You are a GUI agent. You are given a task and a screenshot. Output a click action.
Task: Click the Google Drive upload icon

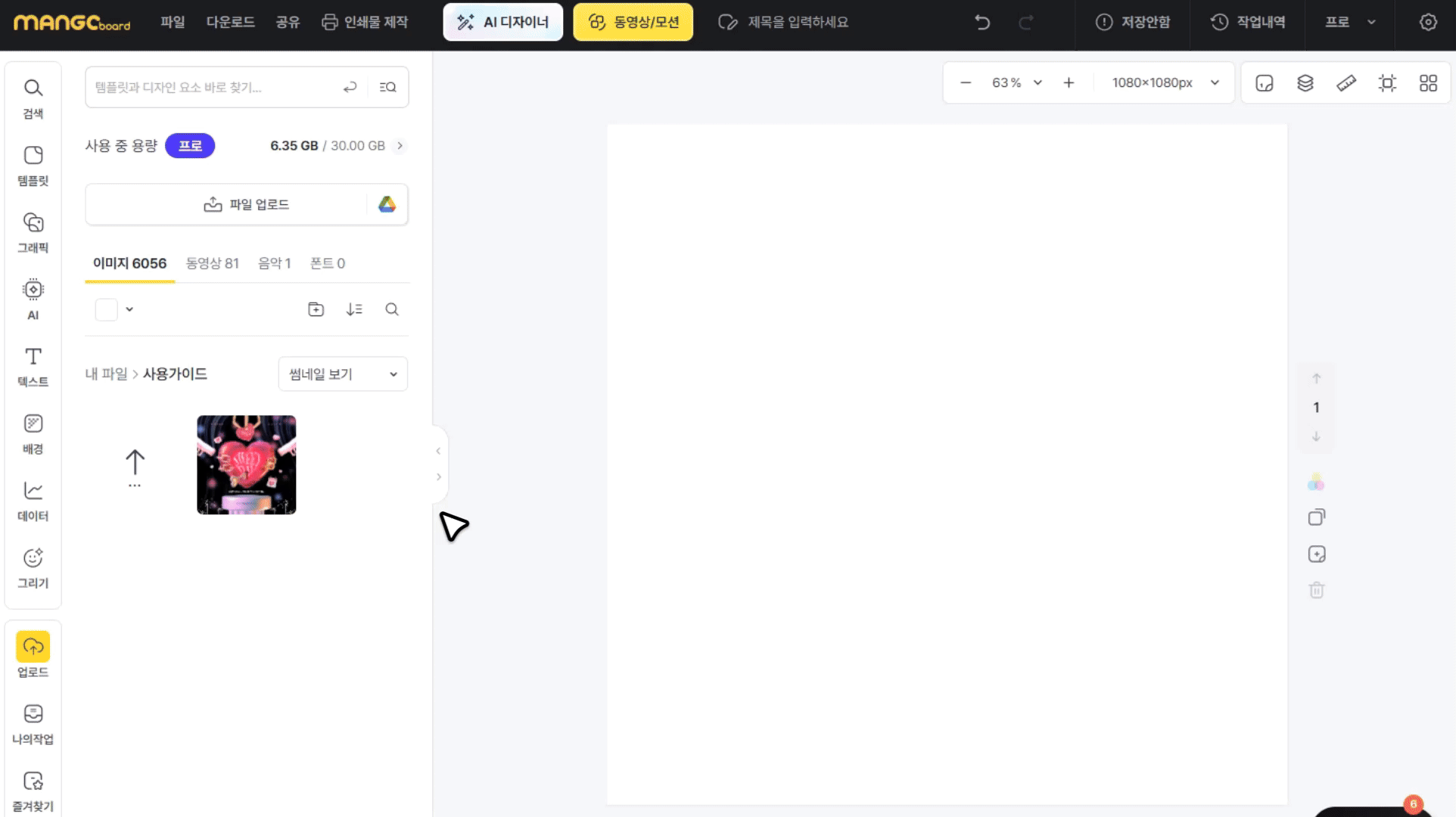click(x=387, y=204)
